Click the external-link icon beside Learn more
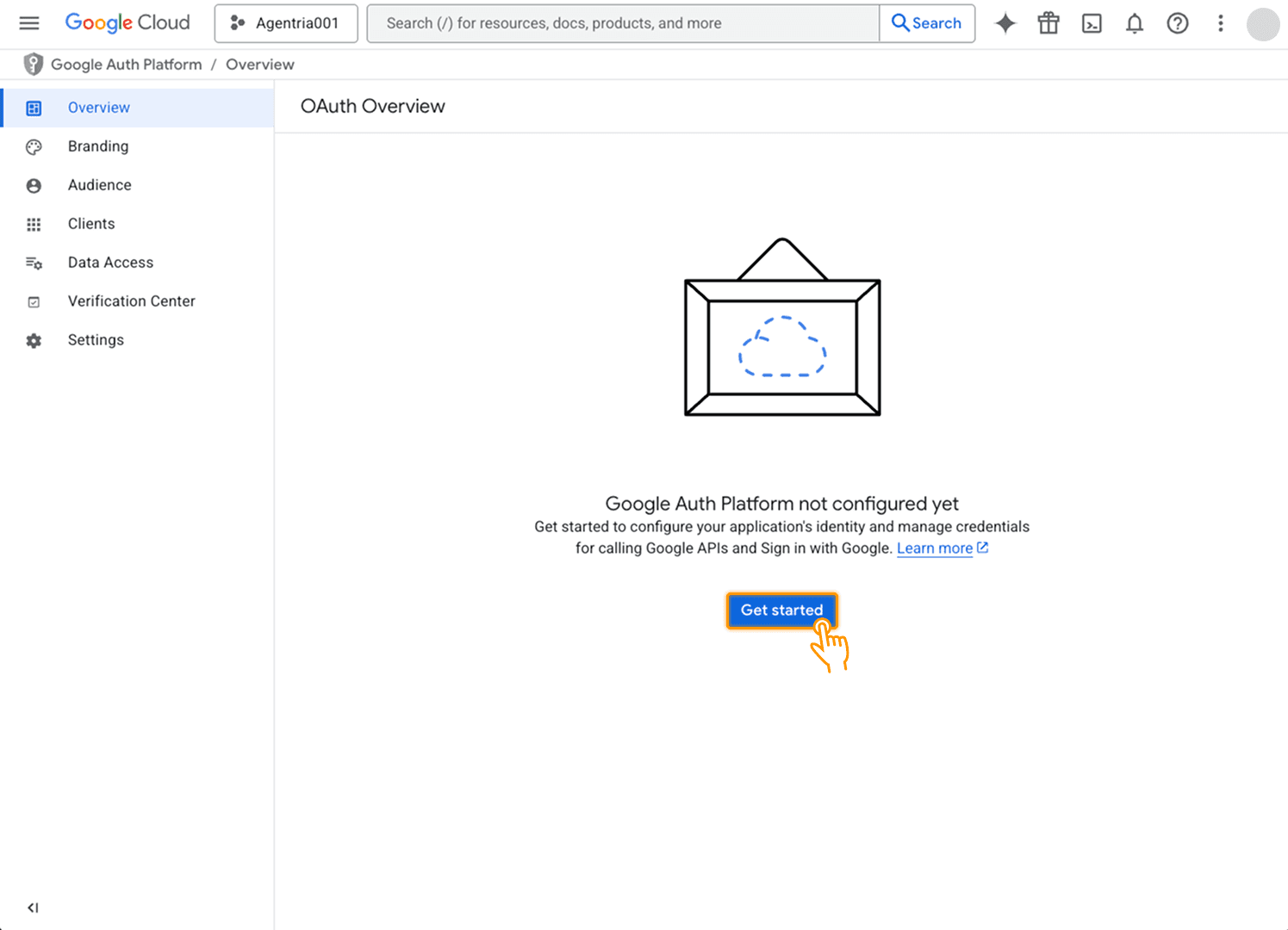Screen dimensions: 1288x930 click(982, 548)
